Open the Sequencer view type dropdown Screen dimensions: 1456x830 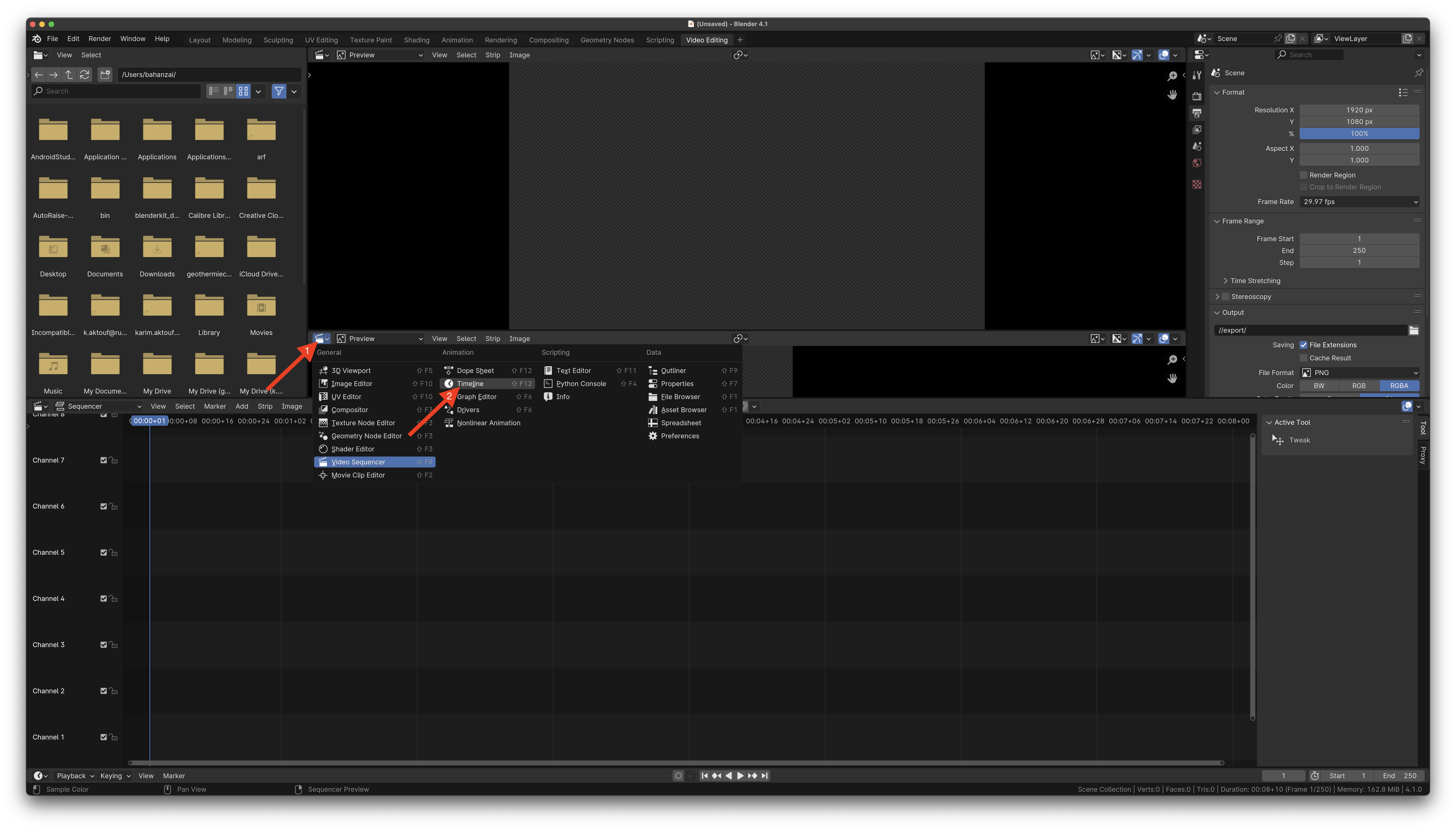(x=99, y=406)
